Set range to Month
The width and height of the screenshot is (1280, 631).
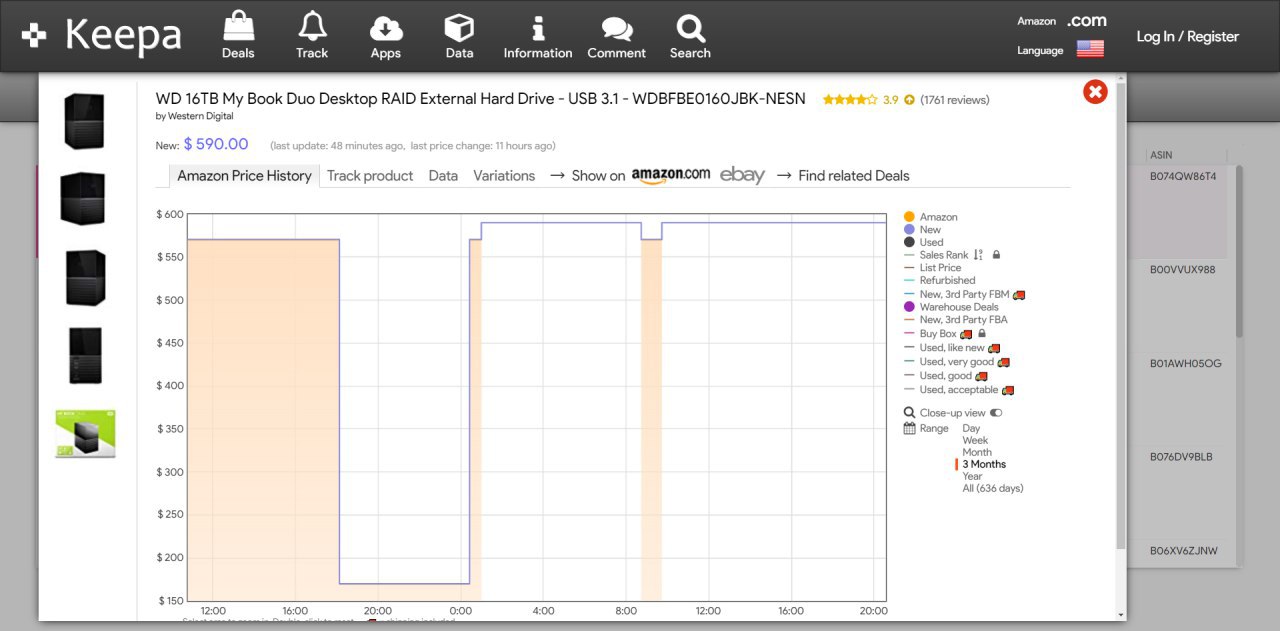tap(977, 452)
